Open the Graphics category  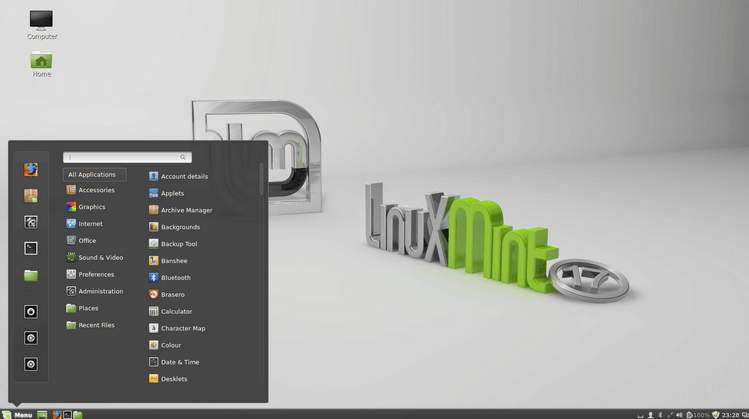point(86,207)
